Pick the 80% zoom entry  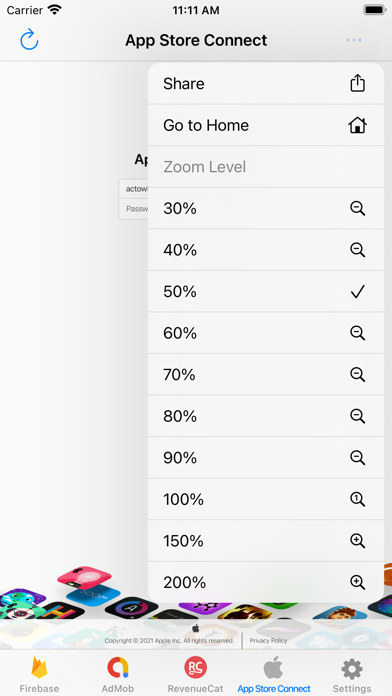pyautogui.click(x=265, y=416)
